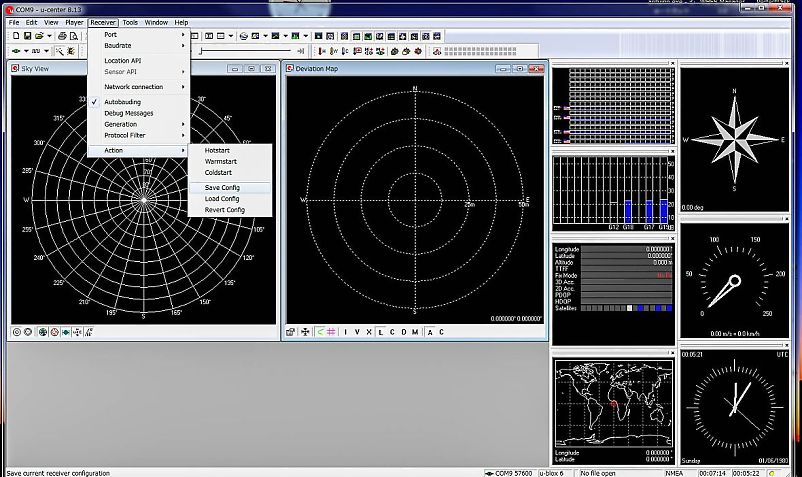802x477 pixels.
Task: Click the autobauding wand icon
Action: 59,51
